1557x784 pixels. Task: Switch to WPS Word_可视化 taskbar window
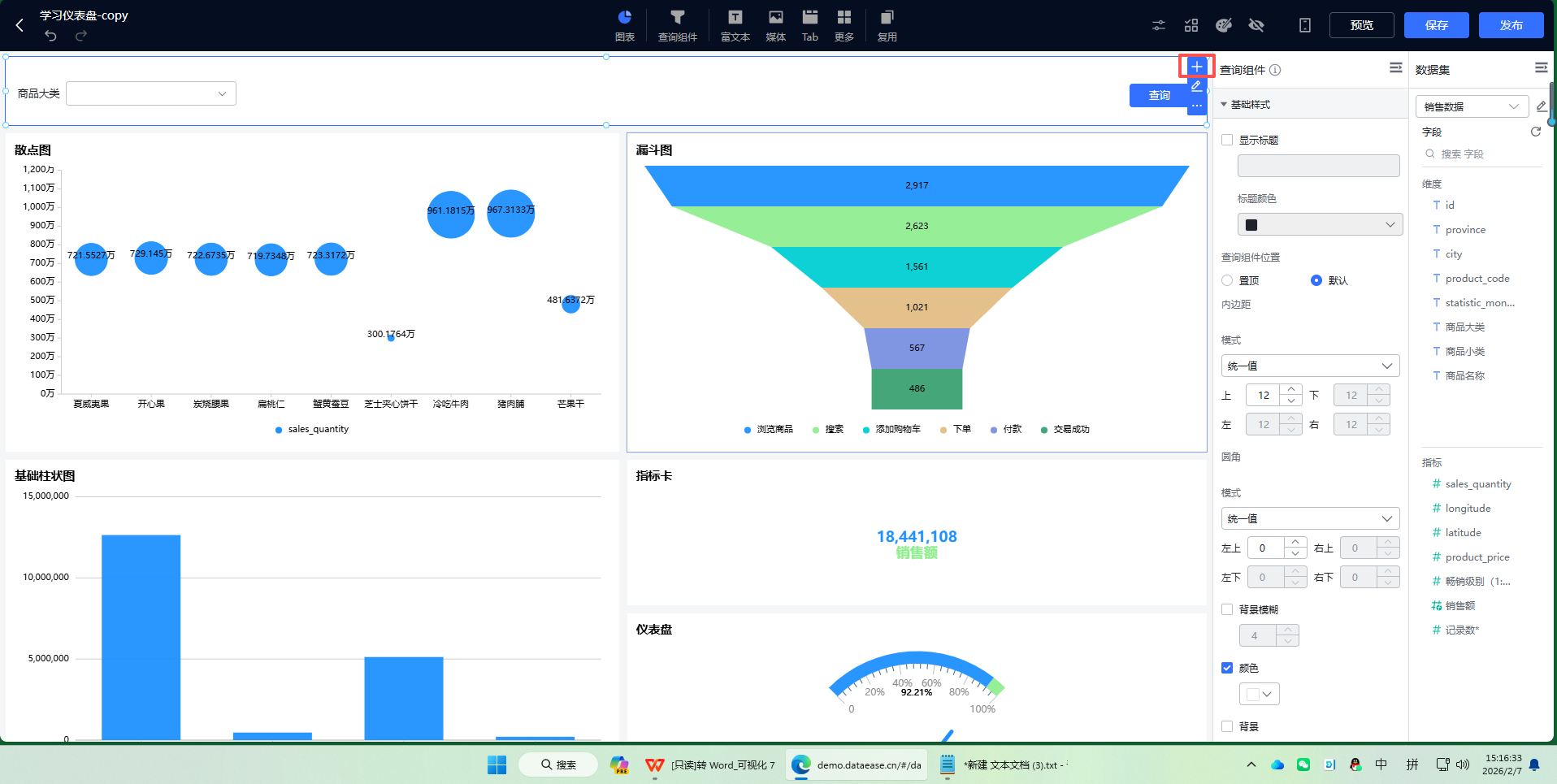point(711,765)
